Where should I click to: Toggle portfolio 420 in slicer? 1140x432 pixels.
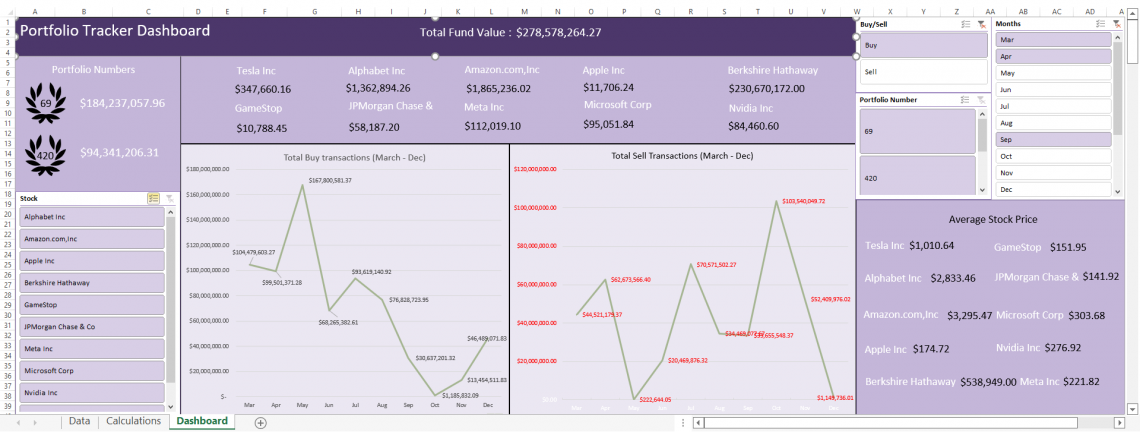click(918, 175)
